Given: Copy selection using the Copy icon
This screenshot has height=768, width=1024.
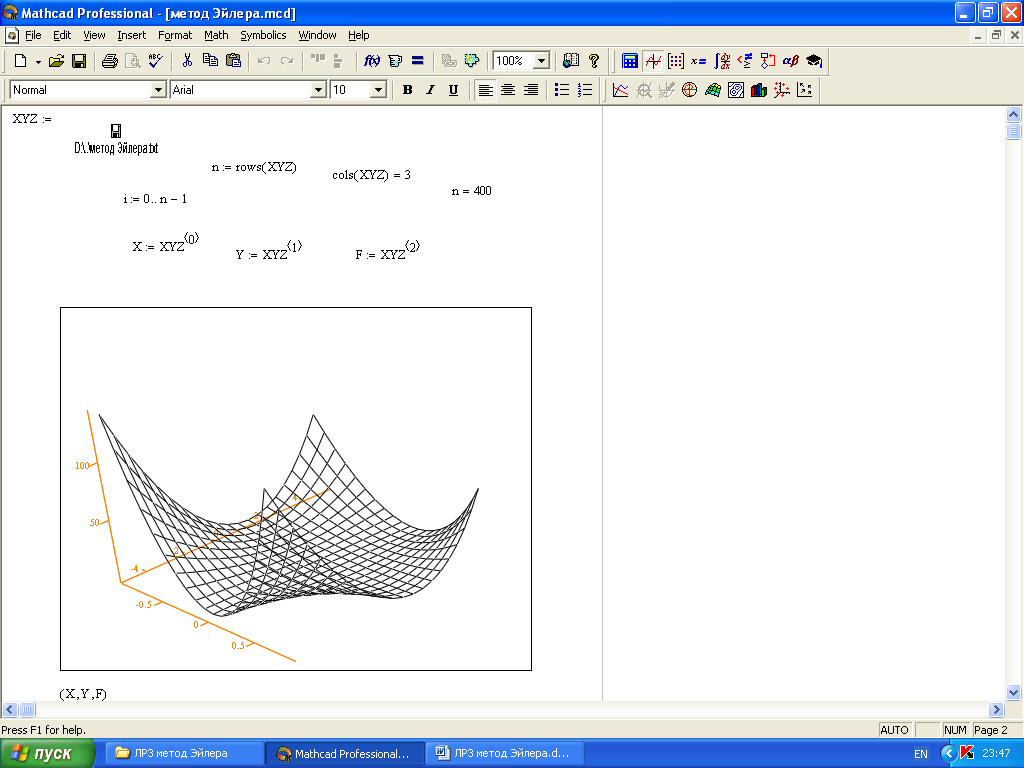Looking at the screenshot, I should (x=210, y=61).
